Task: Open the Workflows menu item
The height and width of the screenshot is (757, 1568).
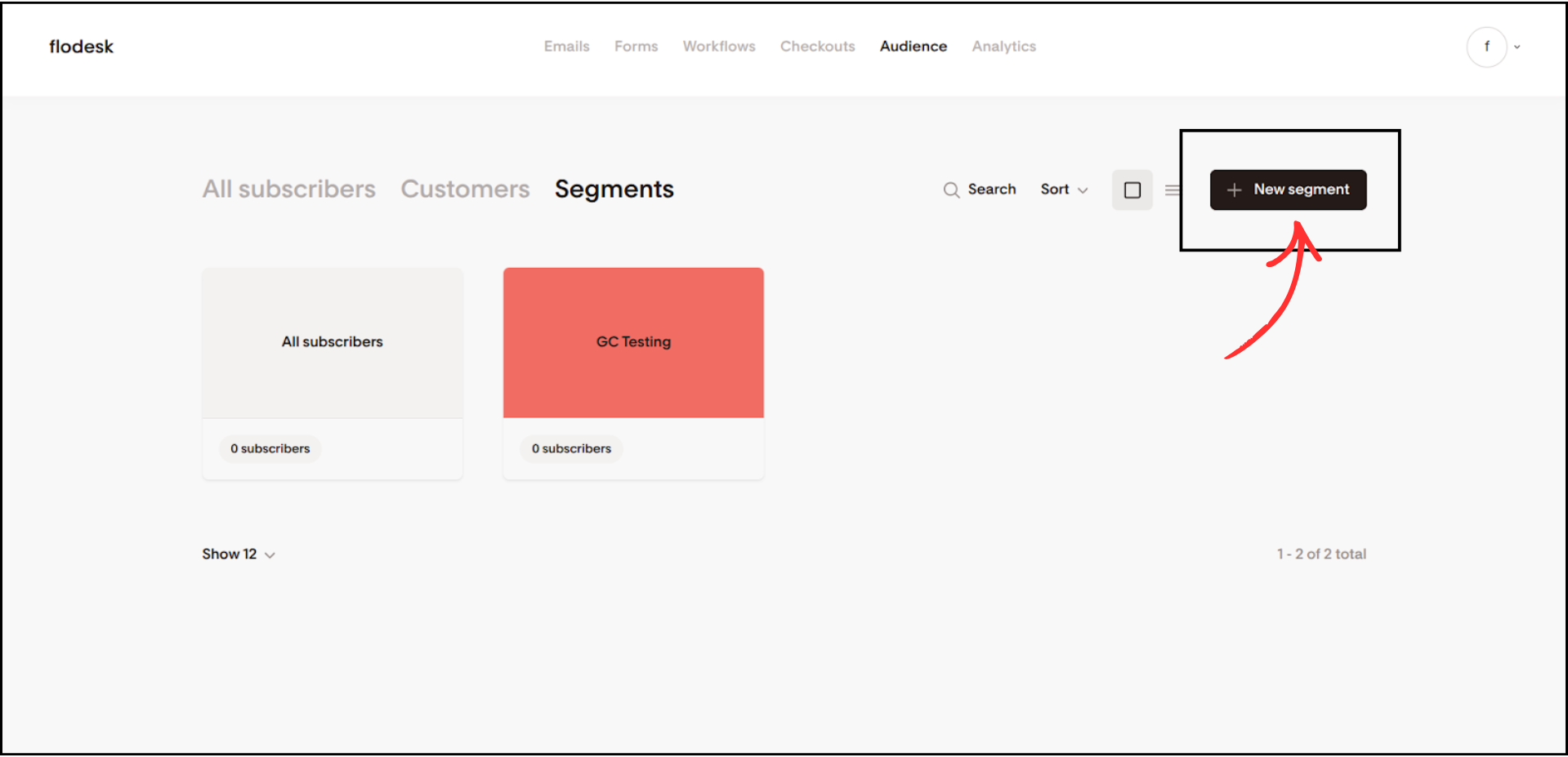Action: [x=718, y=47]
